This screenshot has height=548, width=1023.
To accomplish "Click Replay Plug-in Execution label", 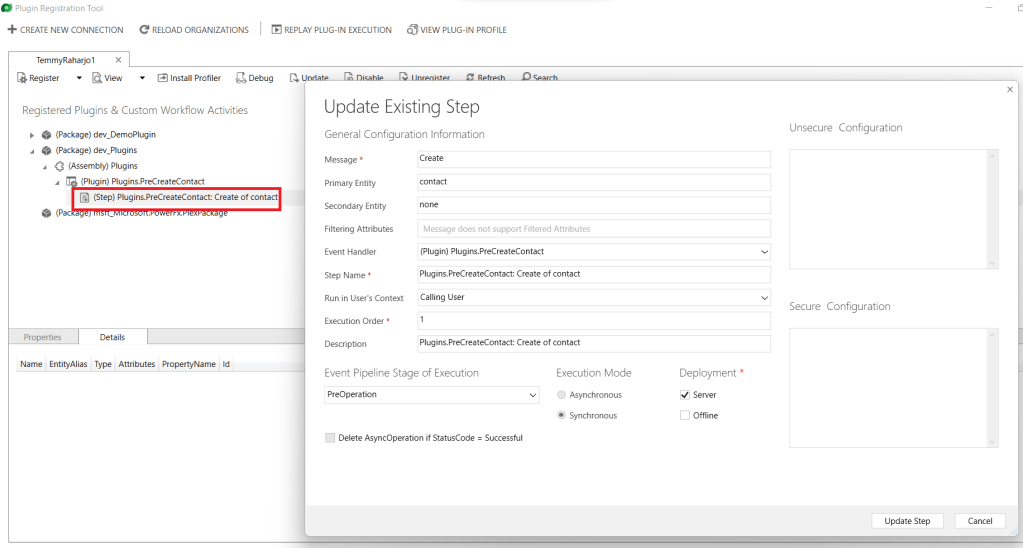I will point(338,30).
